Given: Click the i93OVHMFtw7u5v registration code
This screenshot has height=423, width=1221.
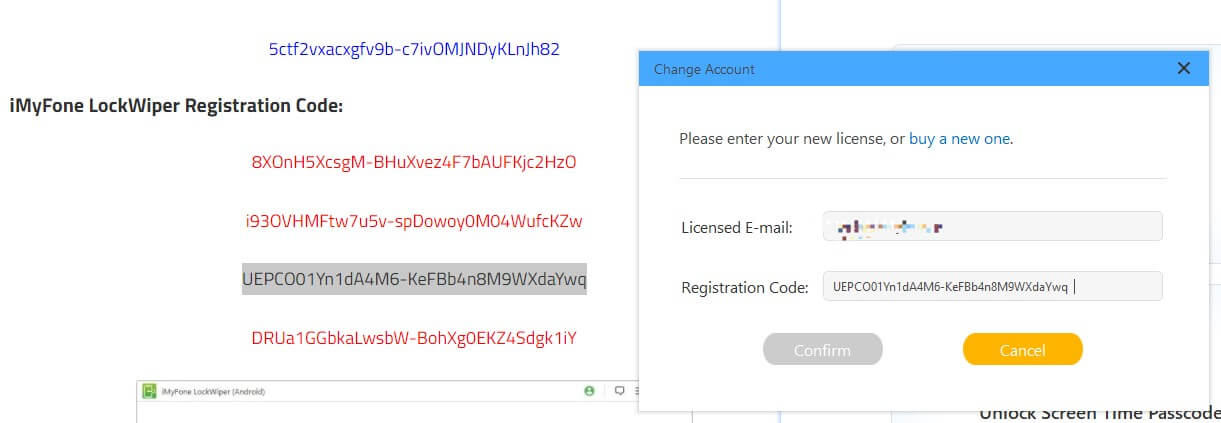Looking at the screenshot, I should pyautogui.click(x=414, y=220).
